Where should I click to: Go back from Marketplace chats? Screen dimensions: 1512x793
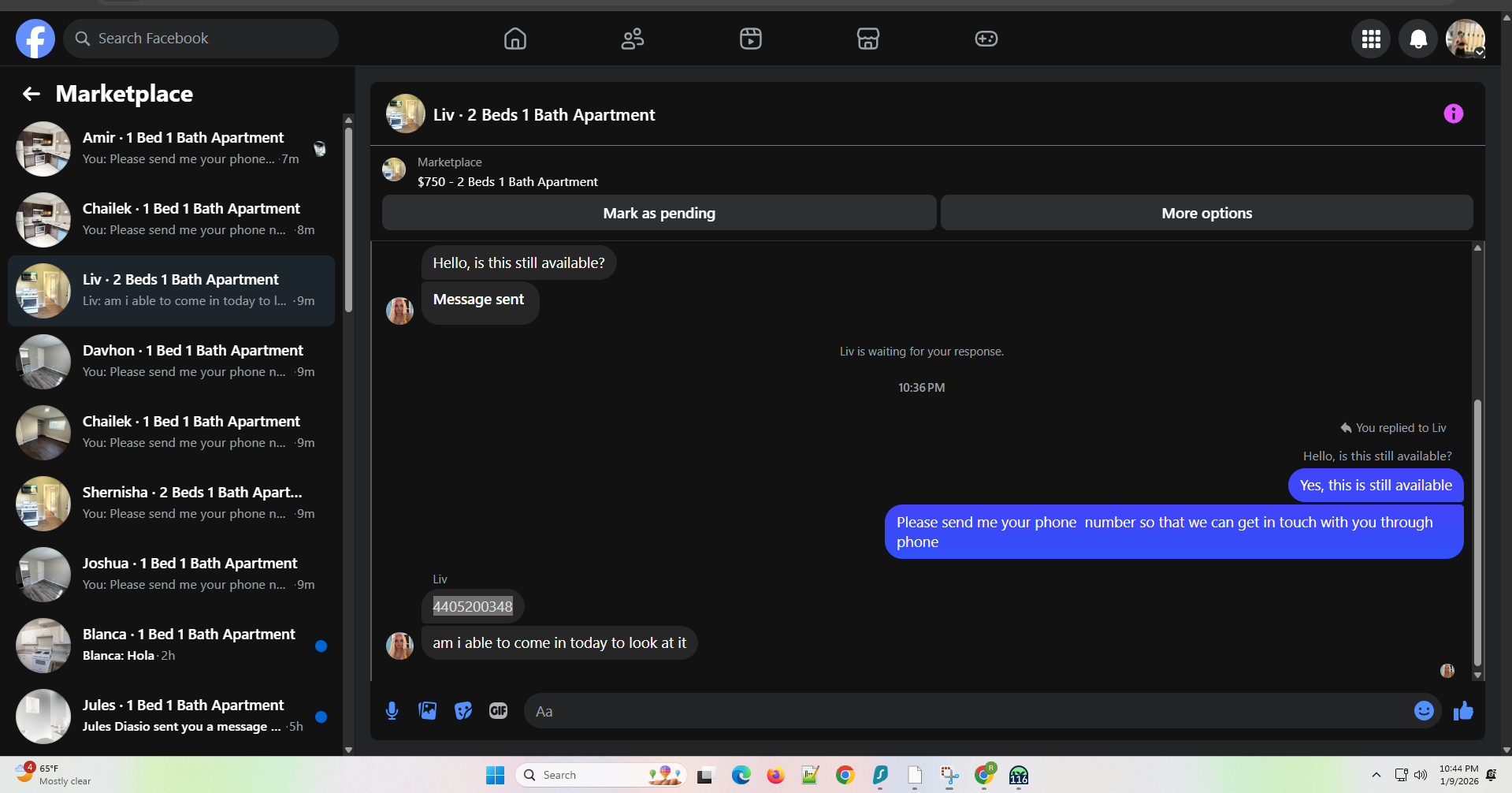point(31,94)
